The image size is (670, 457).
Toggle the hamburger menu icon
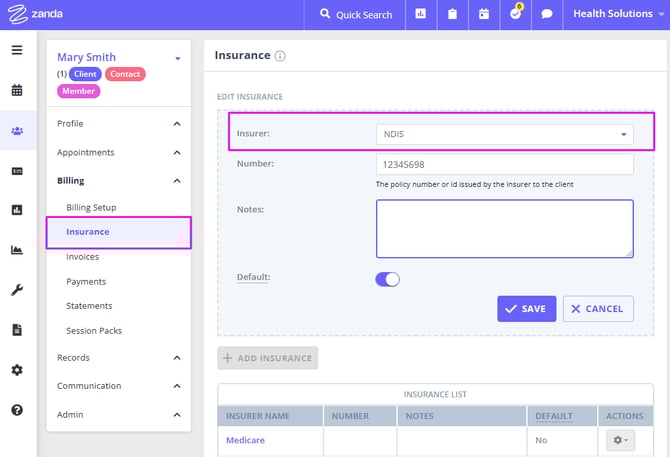tap(17, 50)
